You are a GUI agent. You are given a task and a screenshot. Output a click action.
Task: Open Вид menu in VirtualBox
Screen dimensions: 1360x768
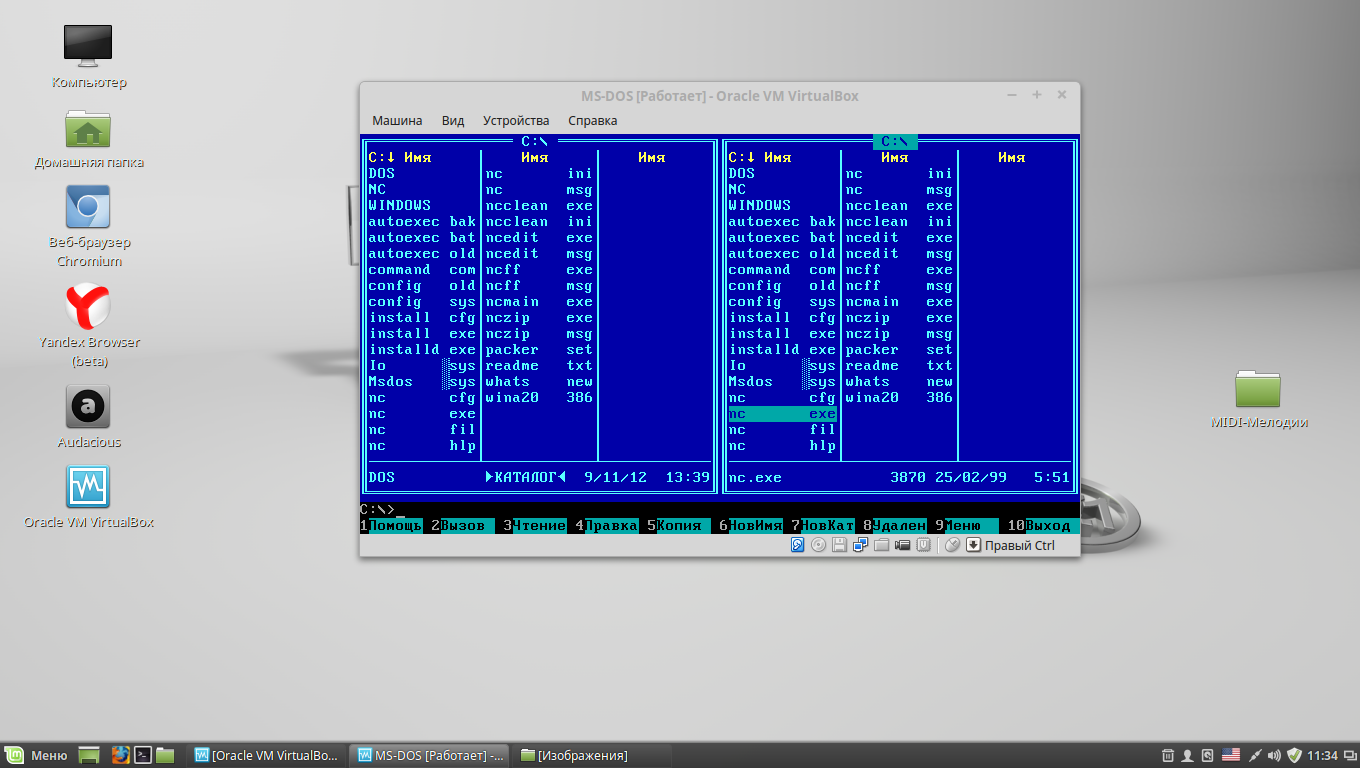(x=453, y=120)
